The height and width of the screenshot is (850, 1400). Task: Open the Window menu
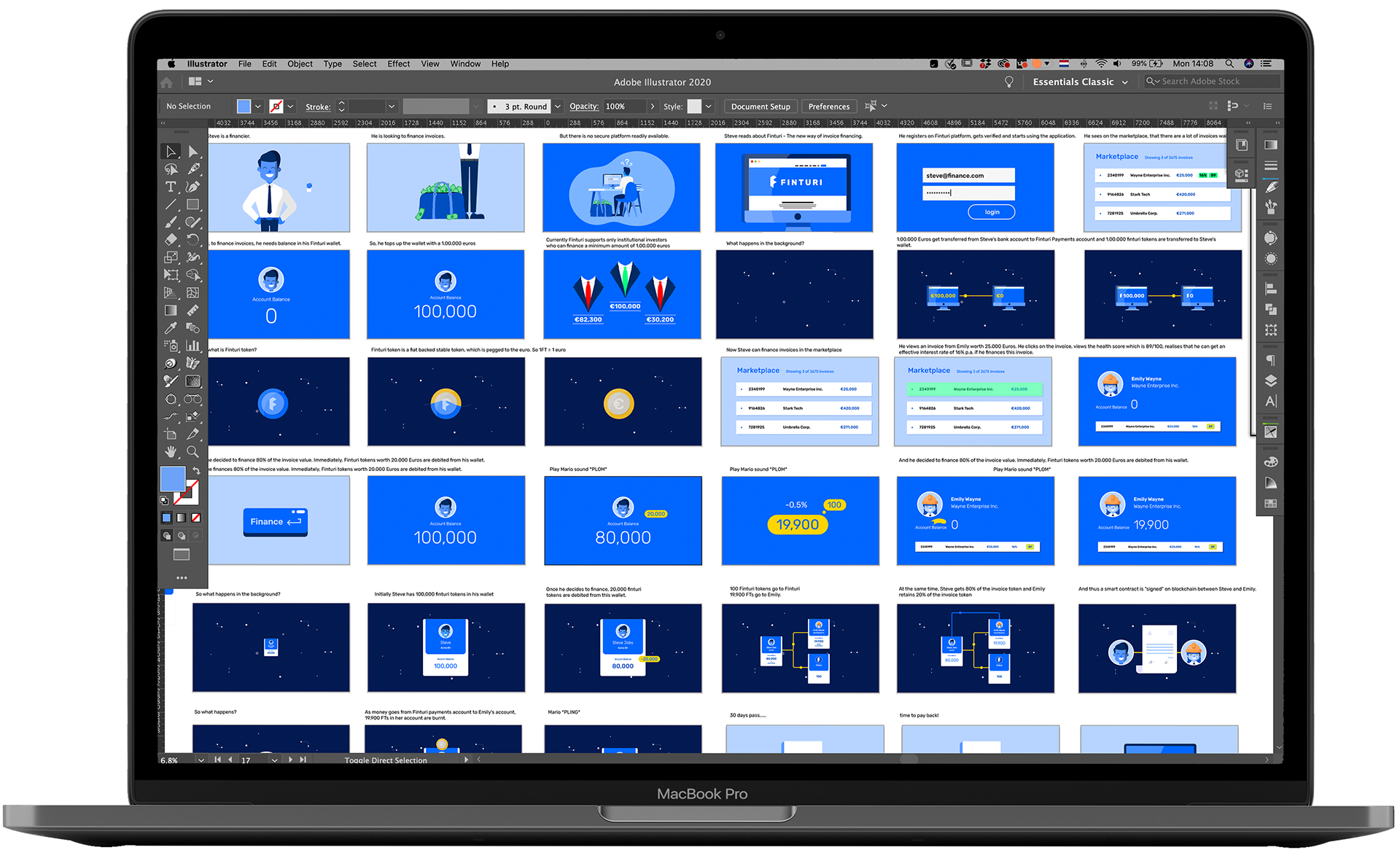pos(465,64)
